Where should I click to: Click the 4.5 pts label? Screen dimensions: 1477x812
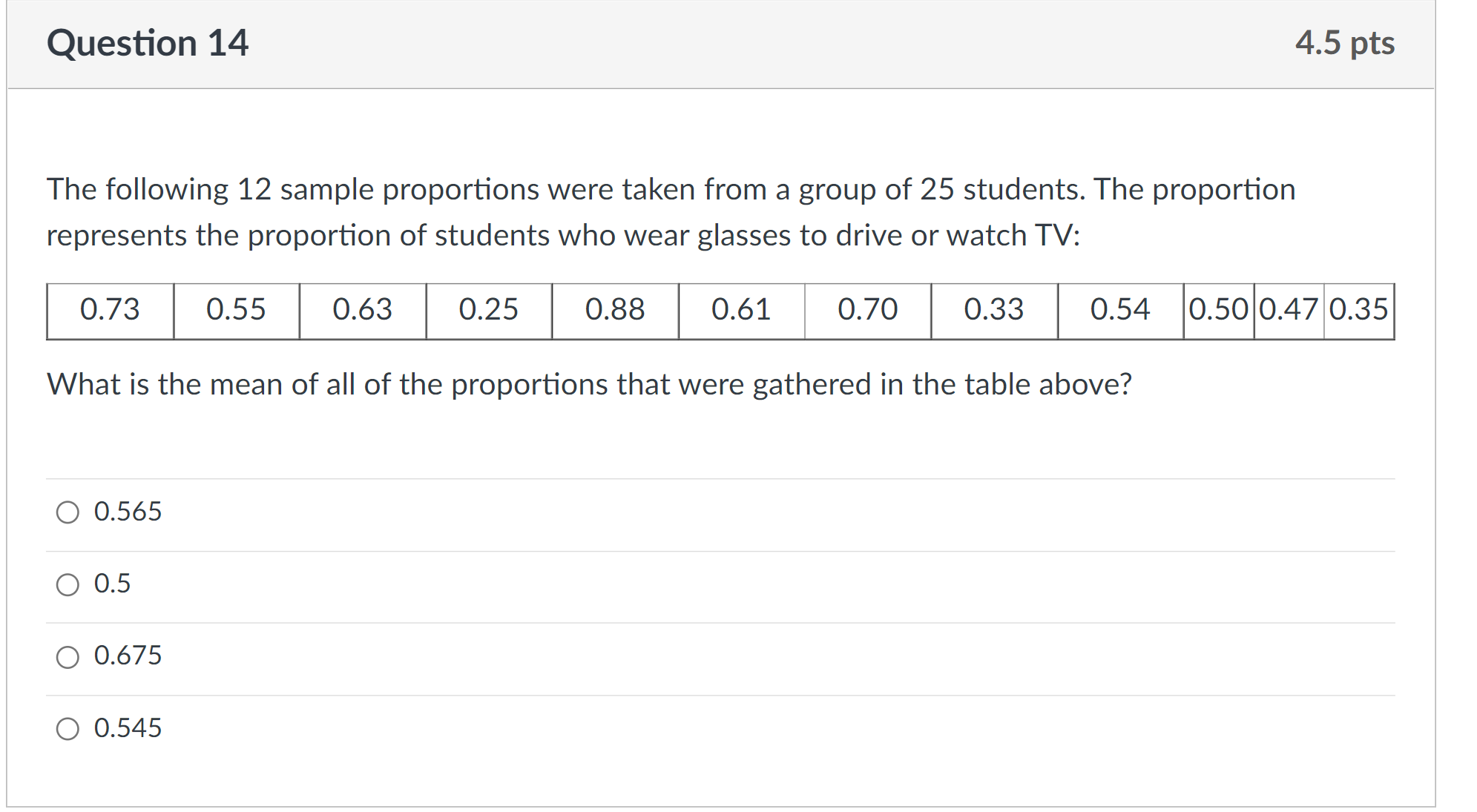pos(1345,43)
